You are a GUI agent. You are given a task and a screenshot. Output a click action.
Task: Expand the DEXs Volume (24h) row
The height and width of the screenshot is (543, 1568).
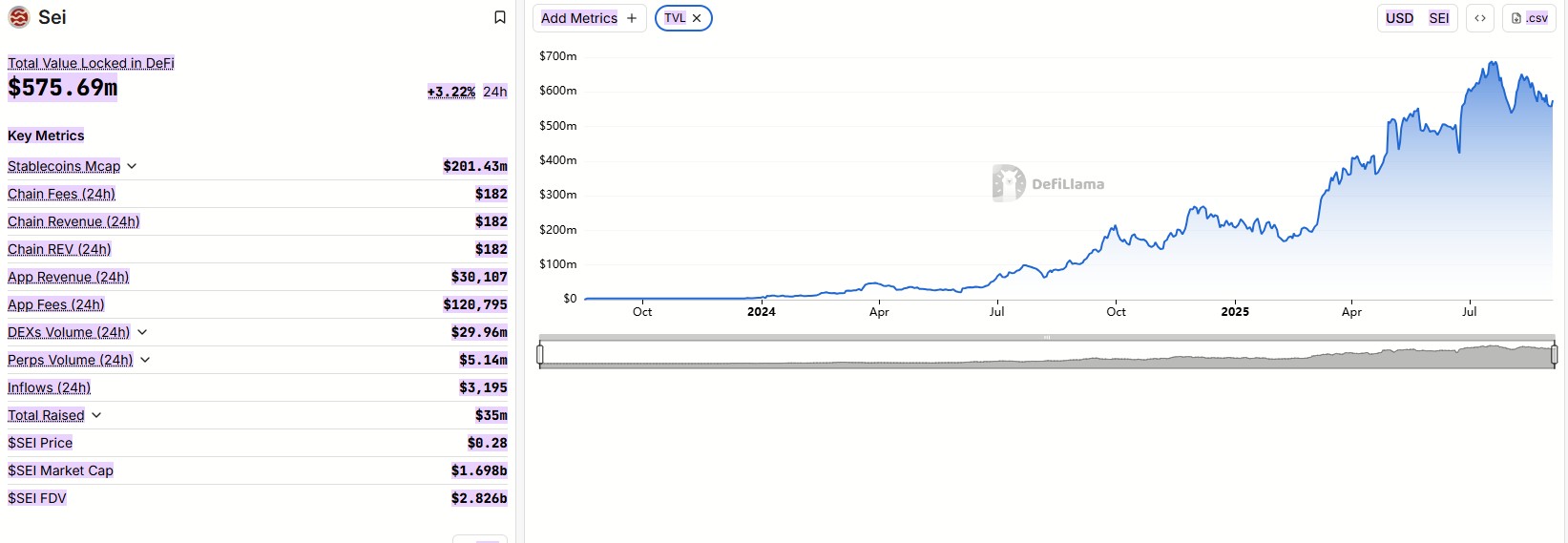point(142,332)
